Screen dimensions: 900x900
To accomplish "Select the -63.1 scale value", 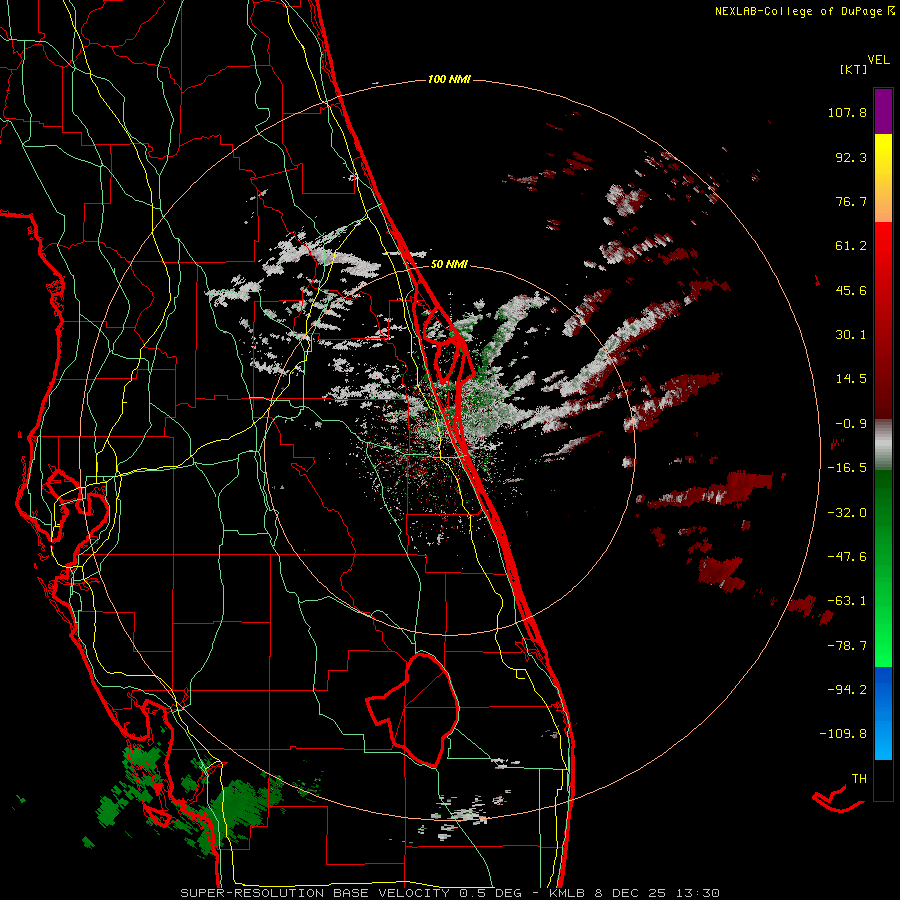I will (x=847, y=601).
